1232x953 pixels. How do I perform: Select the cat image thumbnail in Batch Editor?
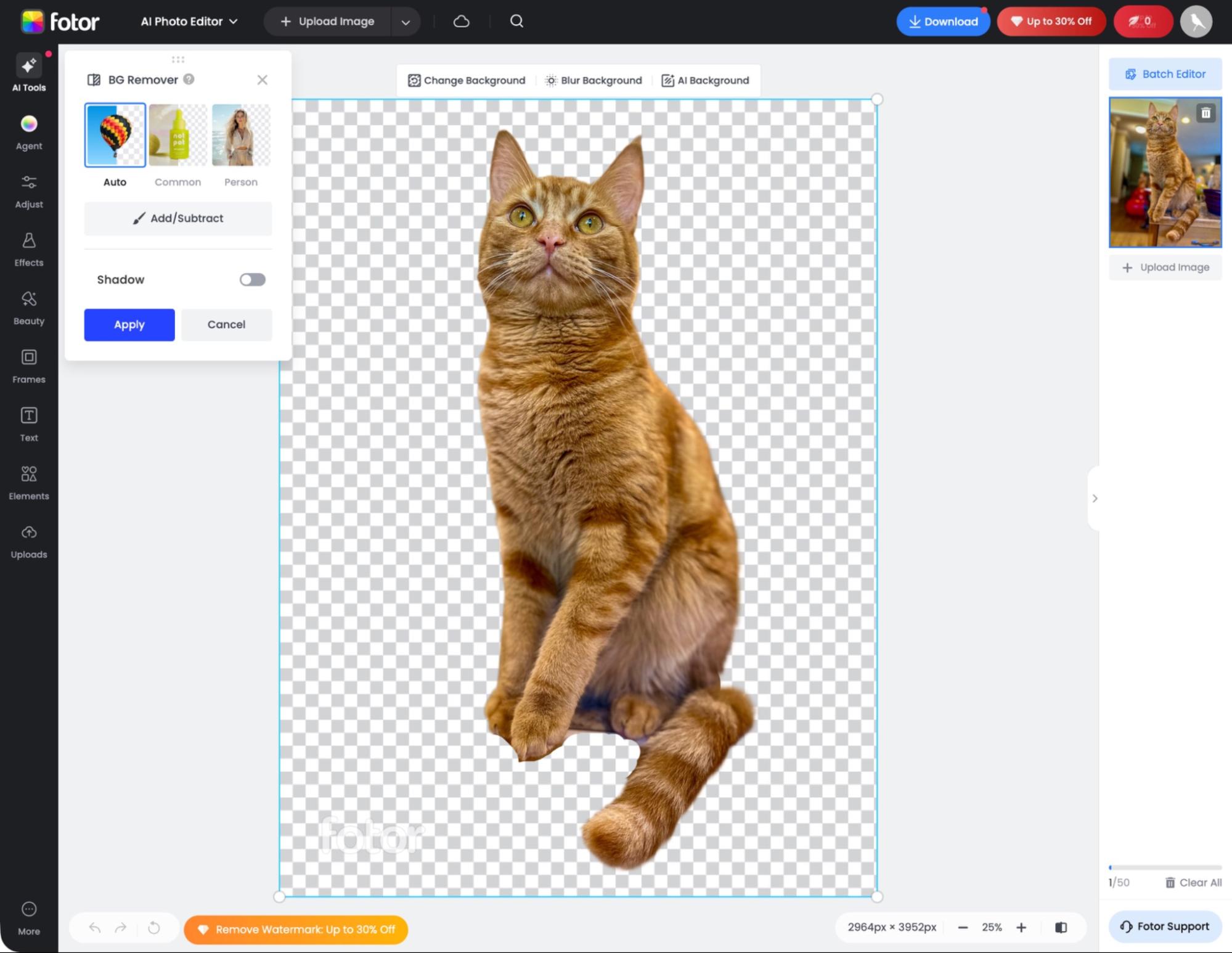(1164, 173)
